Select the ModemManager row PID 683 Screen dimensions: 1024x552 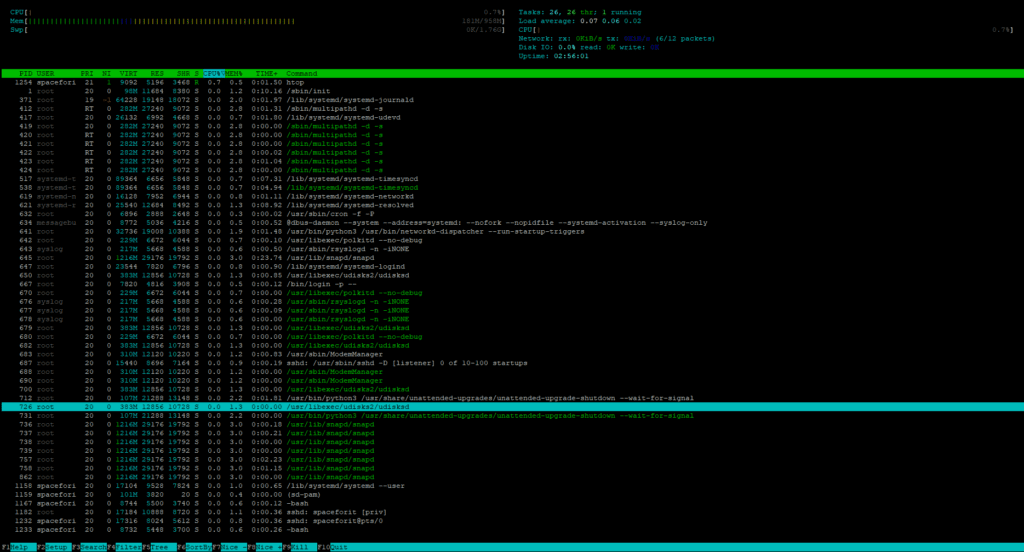pyautogui.click(x=512, y=354)
